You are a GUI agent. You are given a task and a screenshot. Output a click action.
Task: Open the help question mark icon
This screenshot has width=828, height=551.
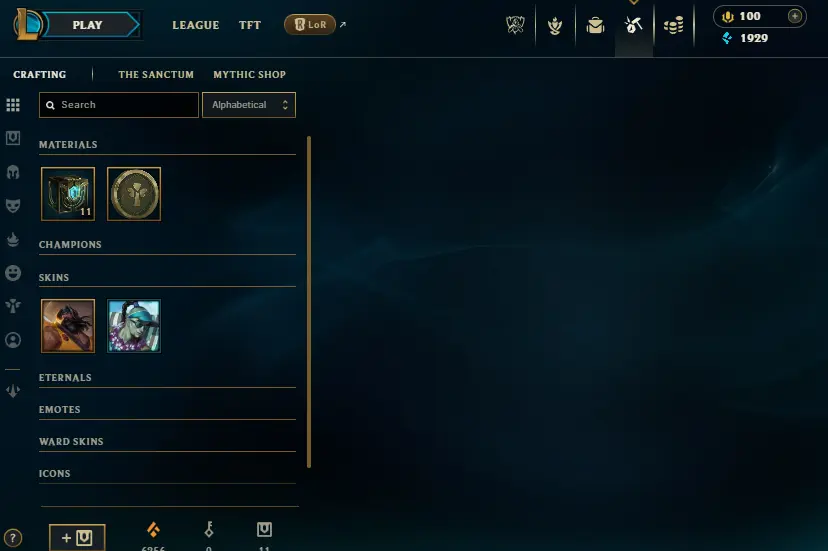(13, 538)
